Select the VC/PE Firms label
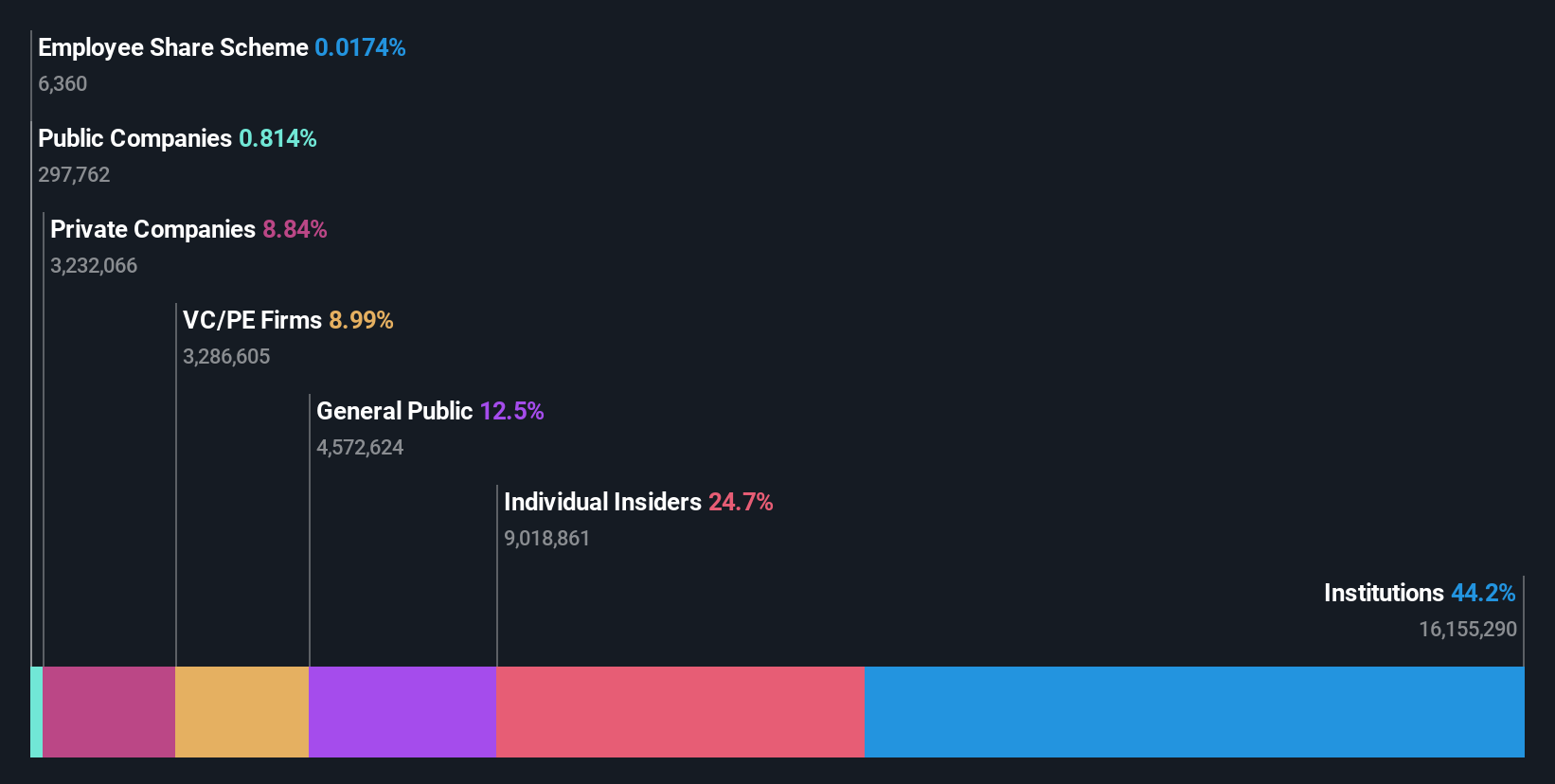Viewport: 1555px width, 784px height. click(x=252, y=320)
